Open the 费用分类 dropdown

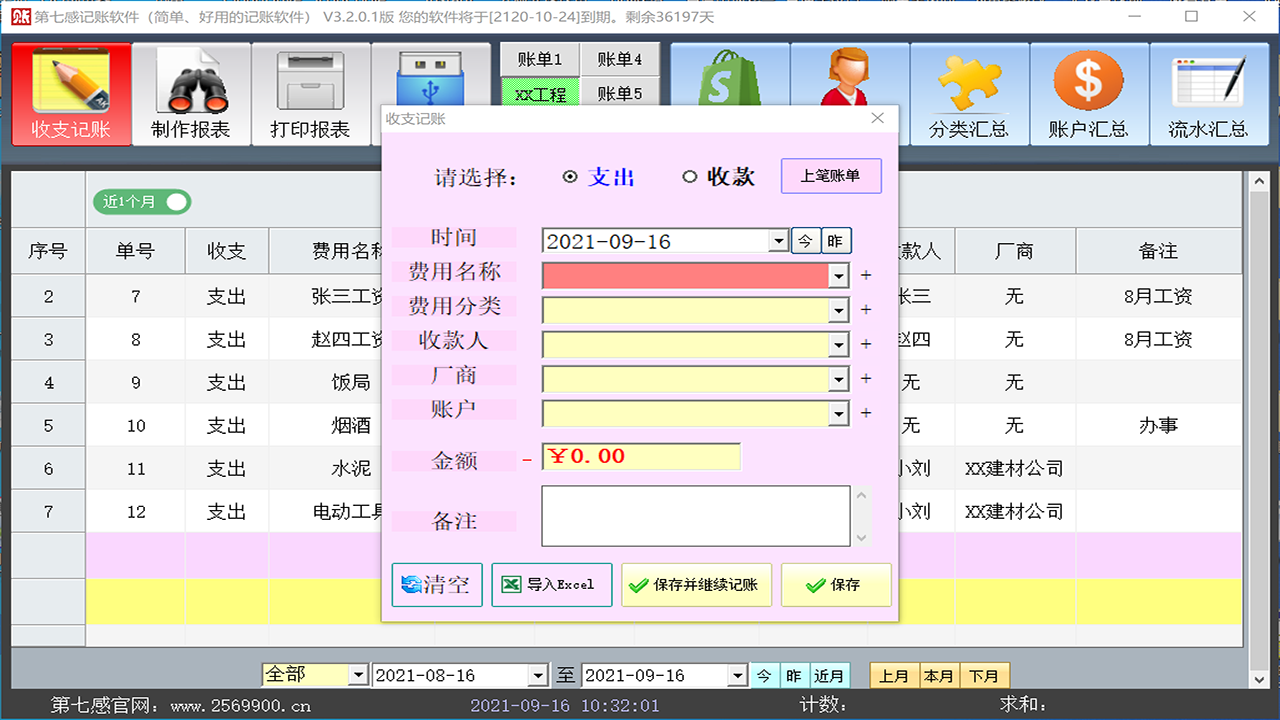(838, 310)
